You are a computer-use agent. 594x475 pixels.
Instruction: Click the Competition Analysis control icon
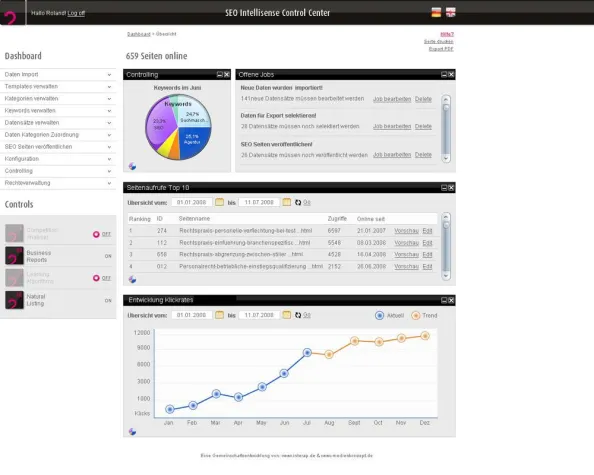pyautogui.click(x=14, y=233)
